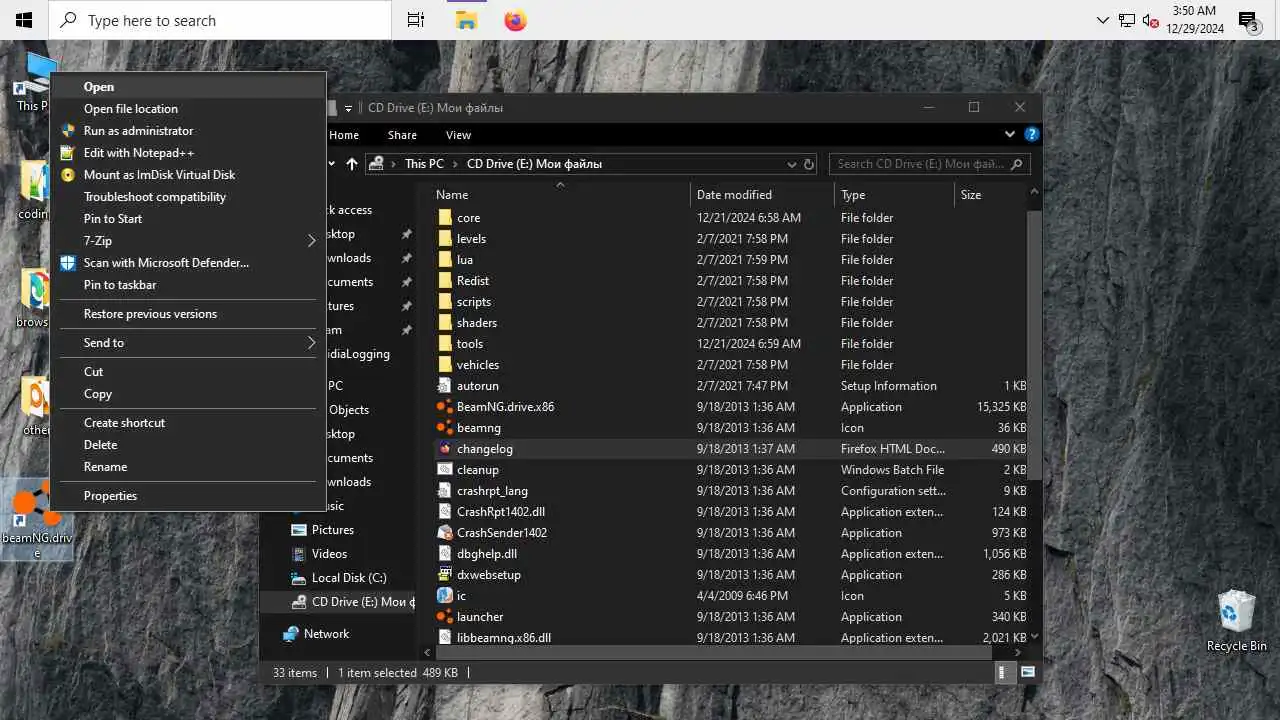Choose Troubleshoot compatibility
This screenshot has width=1280, height=720.
pos(188,197)
